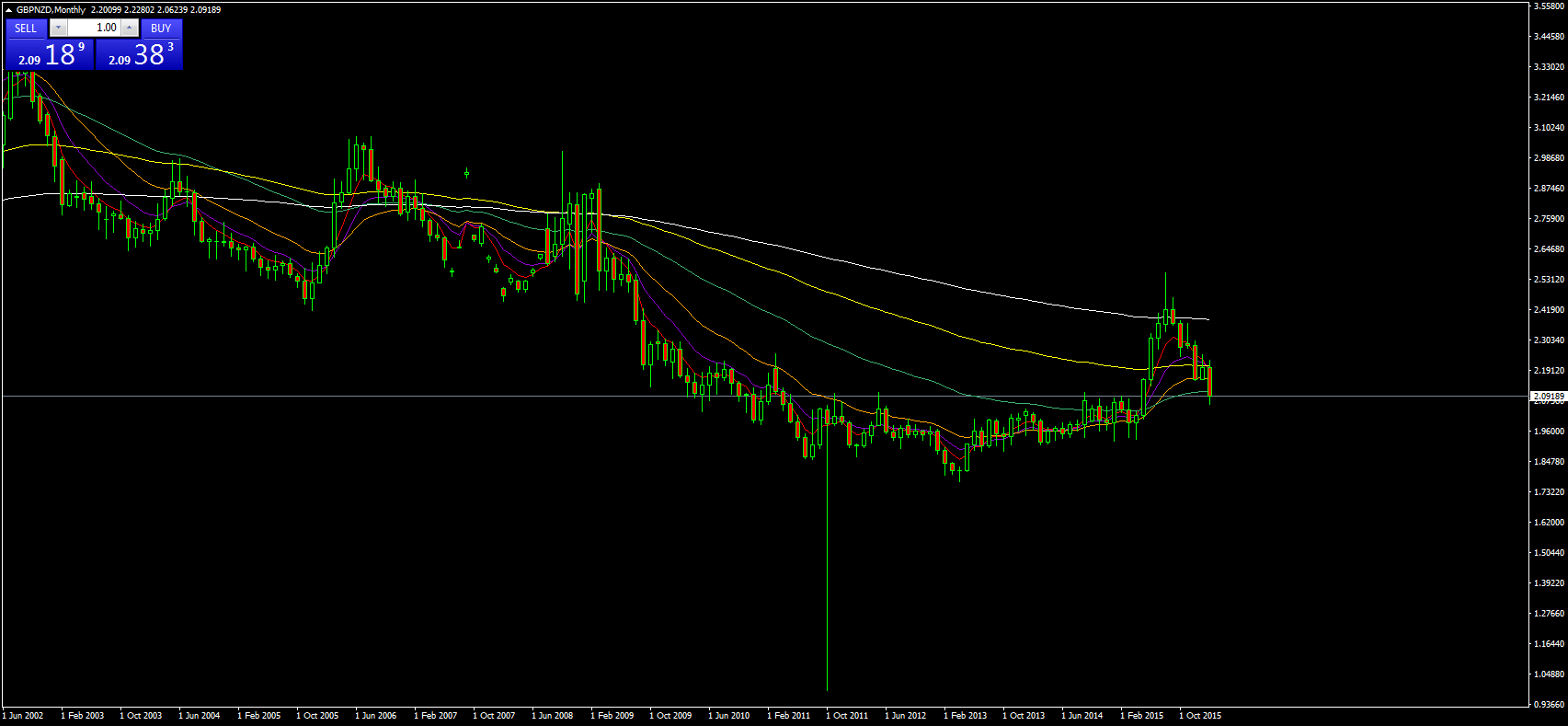Viewport: 1568px width, 726px height.
Task: Click the GBPNZD,Monthly chart title text
Action: pos(52,10)
